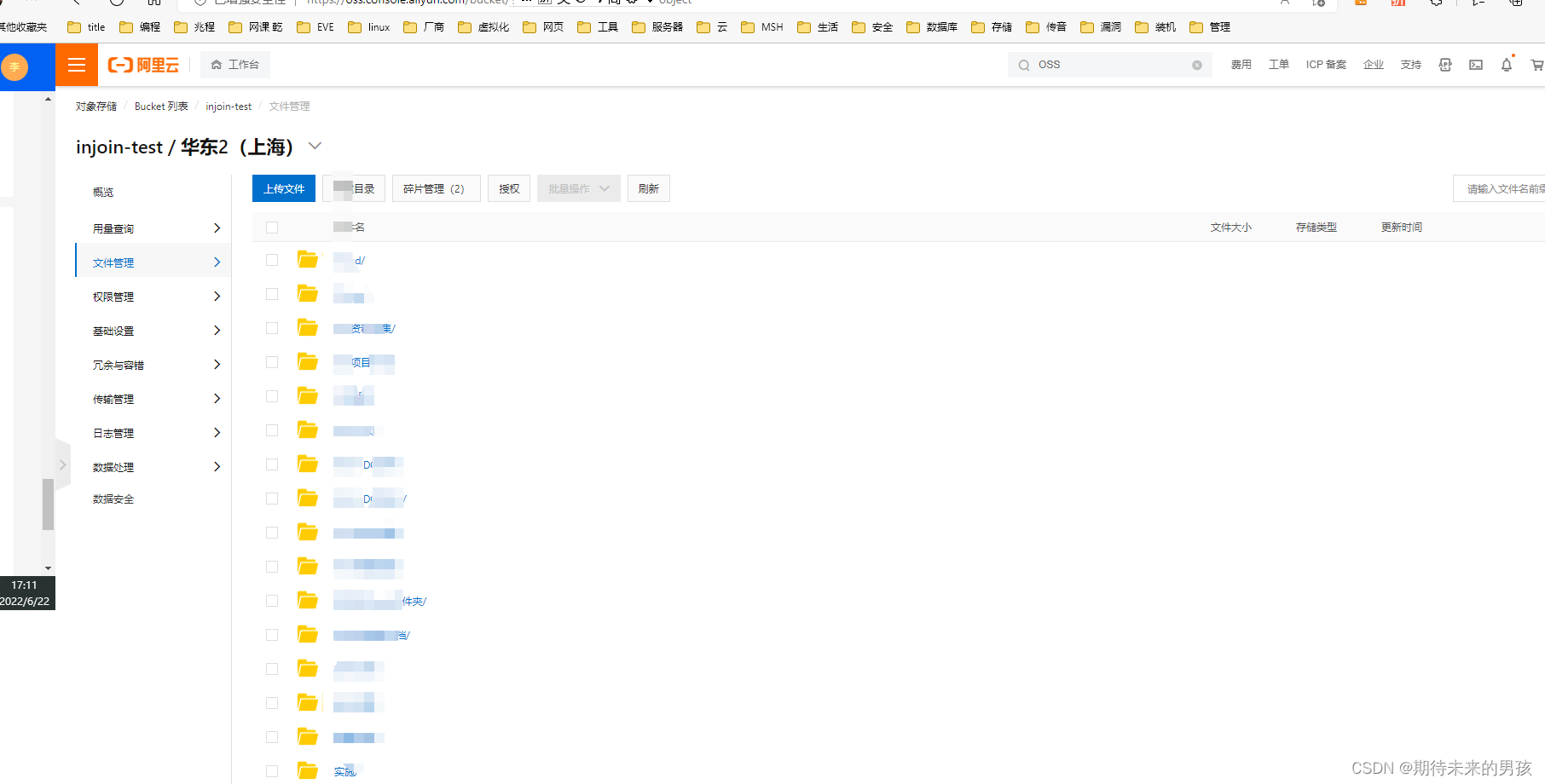Click the icon left of Cloud Shell
Viewport: 1545px width, 784px height.
point(1445,65)
